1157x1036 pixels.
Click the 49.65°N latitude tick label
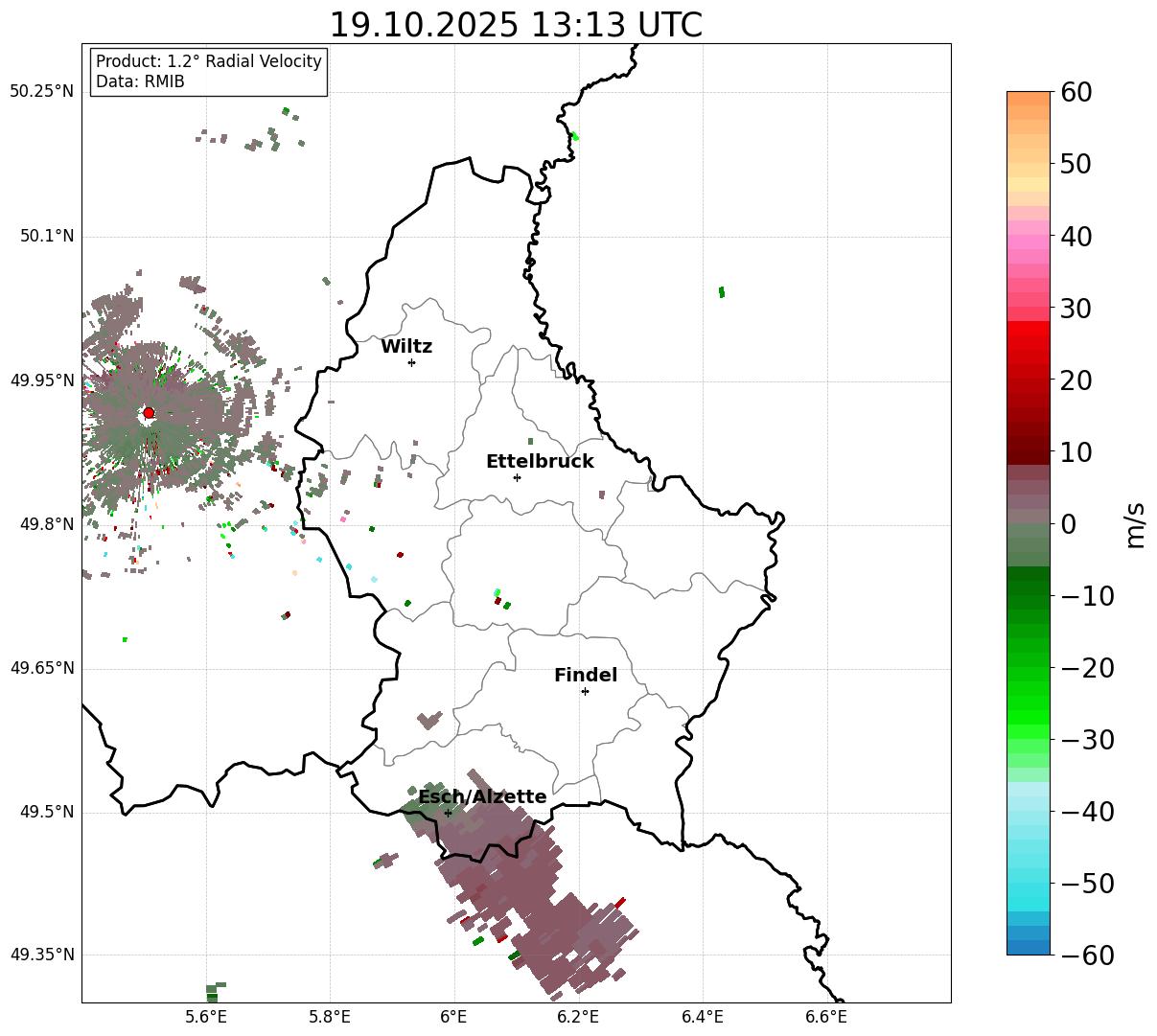pos(42,668)
